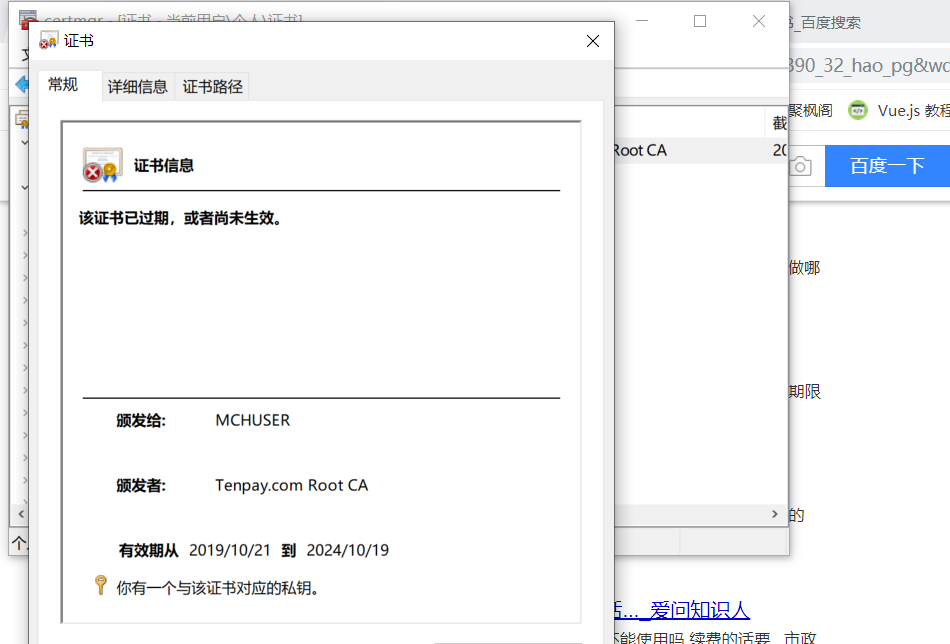Click the certificate icon in dialog title bar
Image resolution: width=950 pixels, height=644 pixels.
click(x=48, y=41)
